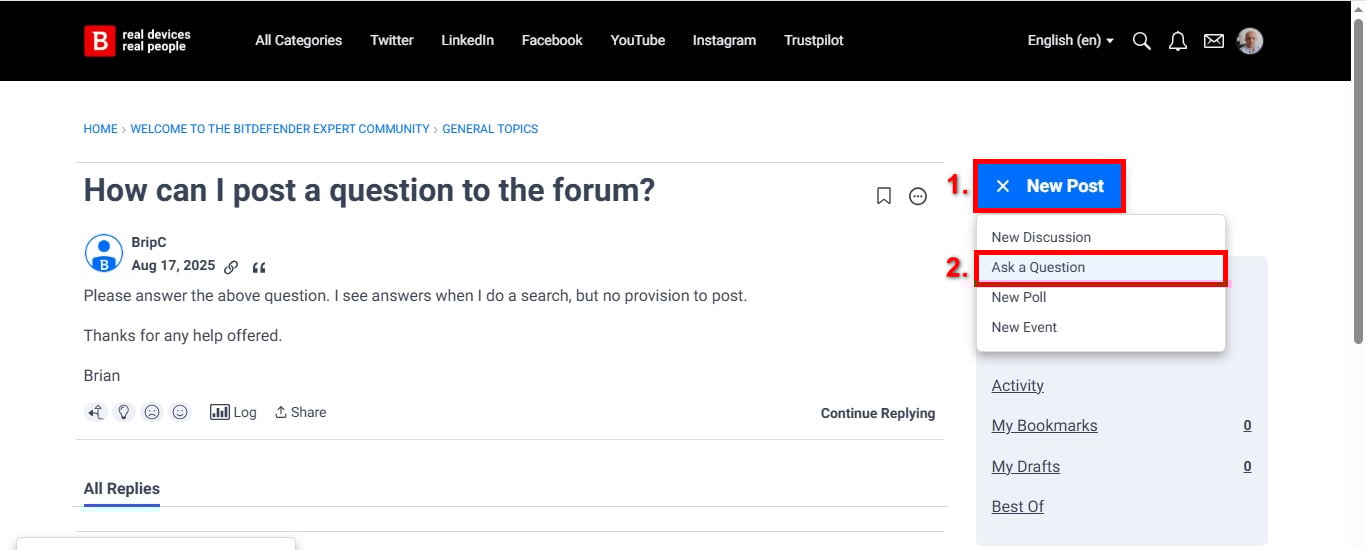
Task: React with the lightbulb insightful icon
Action: pyautogui.click(x=124, y=412)
